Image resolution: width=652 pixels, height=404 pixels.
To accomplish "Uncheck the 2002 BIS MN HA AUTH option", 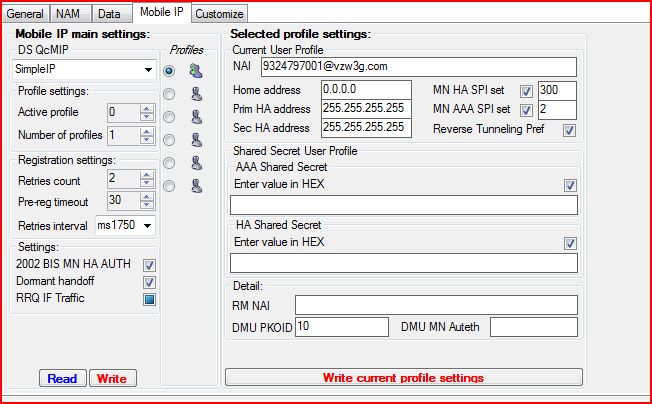I will [149, 265].
